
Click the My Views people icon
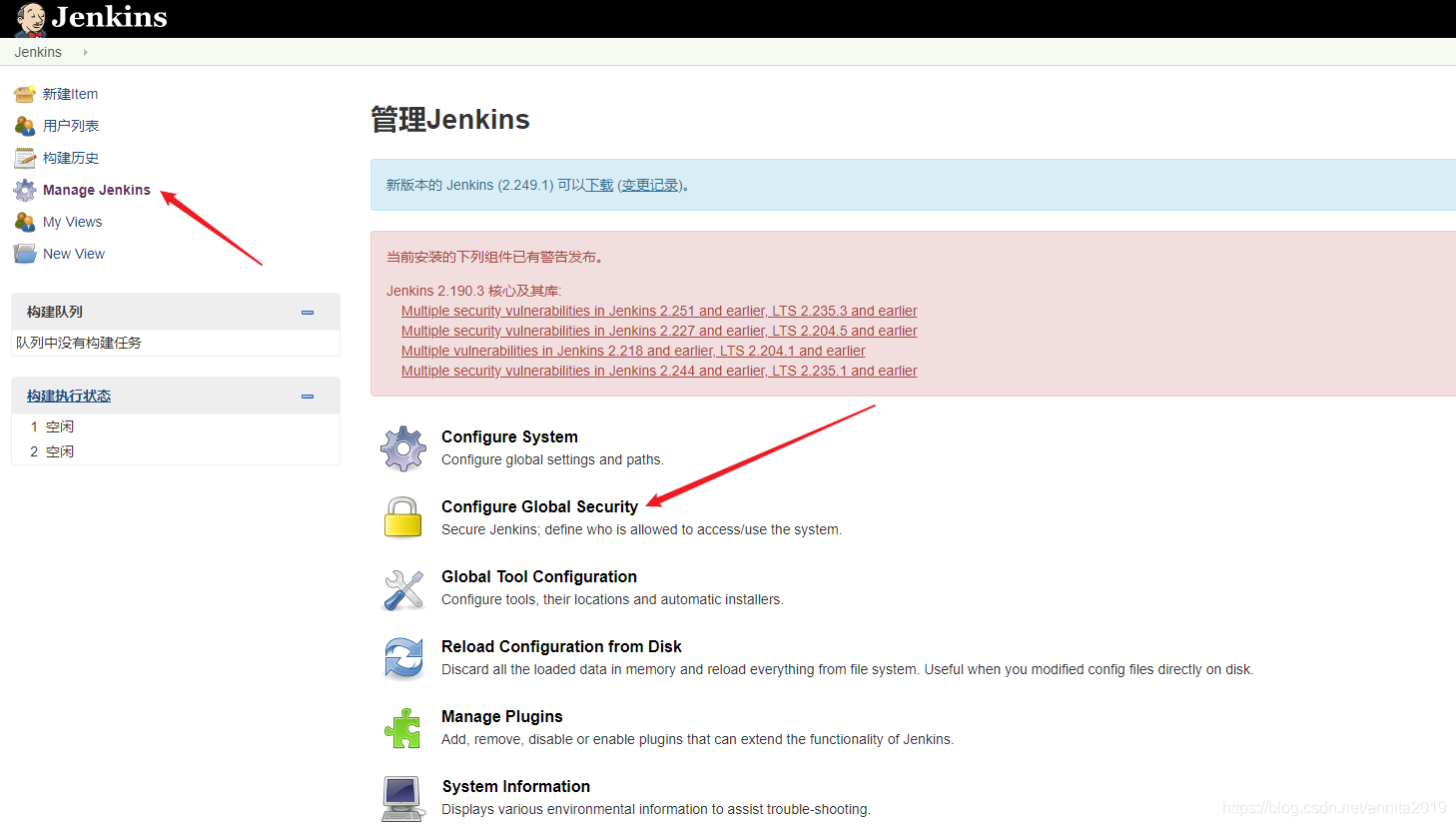[x=25, y=222]
